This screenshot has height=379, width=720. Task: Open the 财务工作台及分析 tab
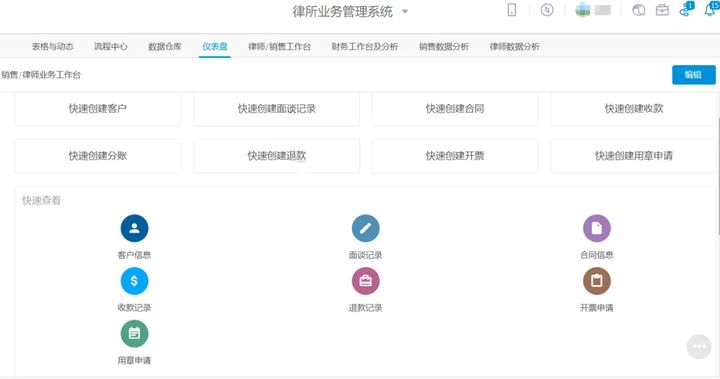click(365, 46)
